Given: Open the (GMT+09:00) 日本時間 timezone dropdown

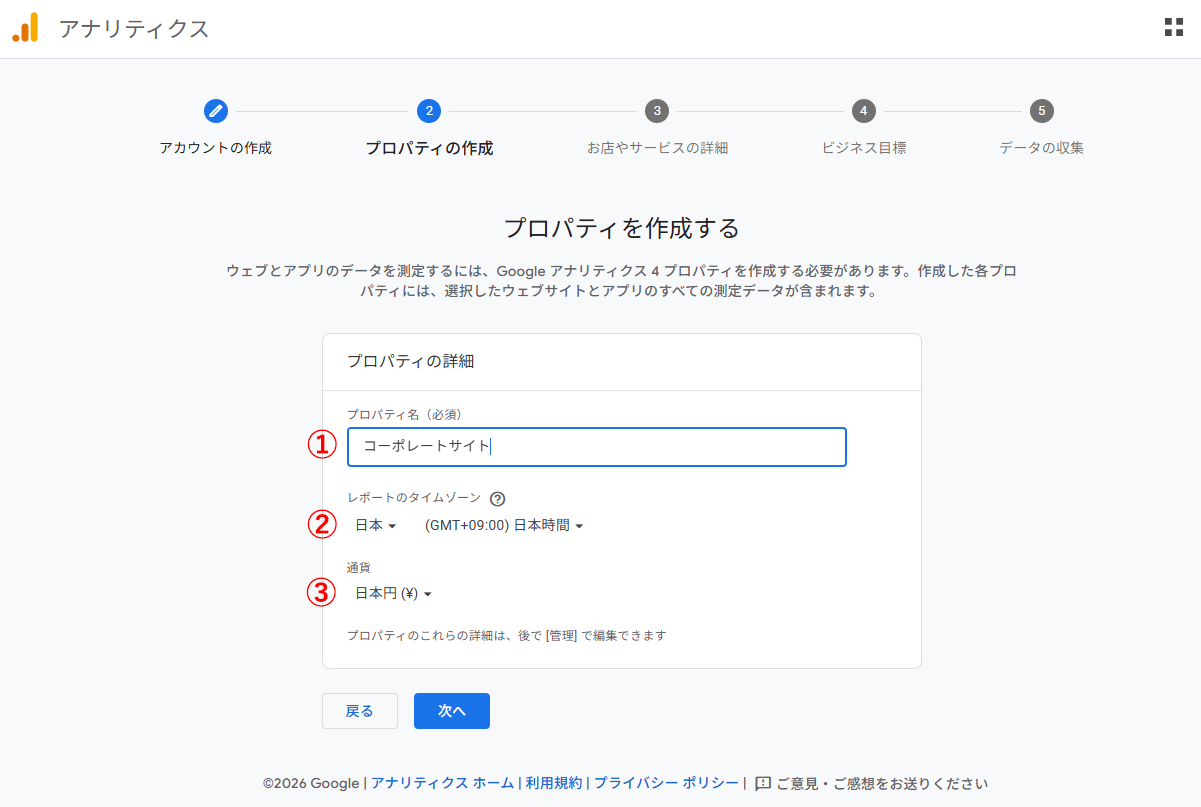Looking at the screenshot, I should [502, 523].
